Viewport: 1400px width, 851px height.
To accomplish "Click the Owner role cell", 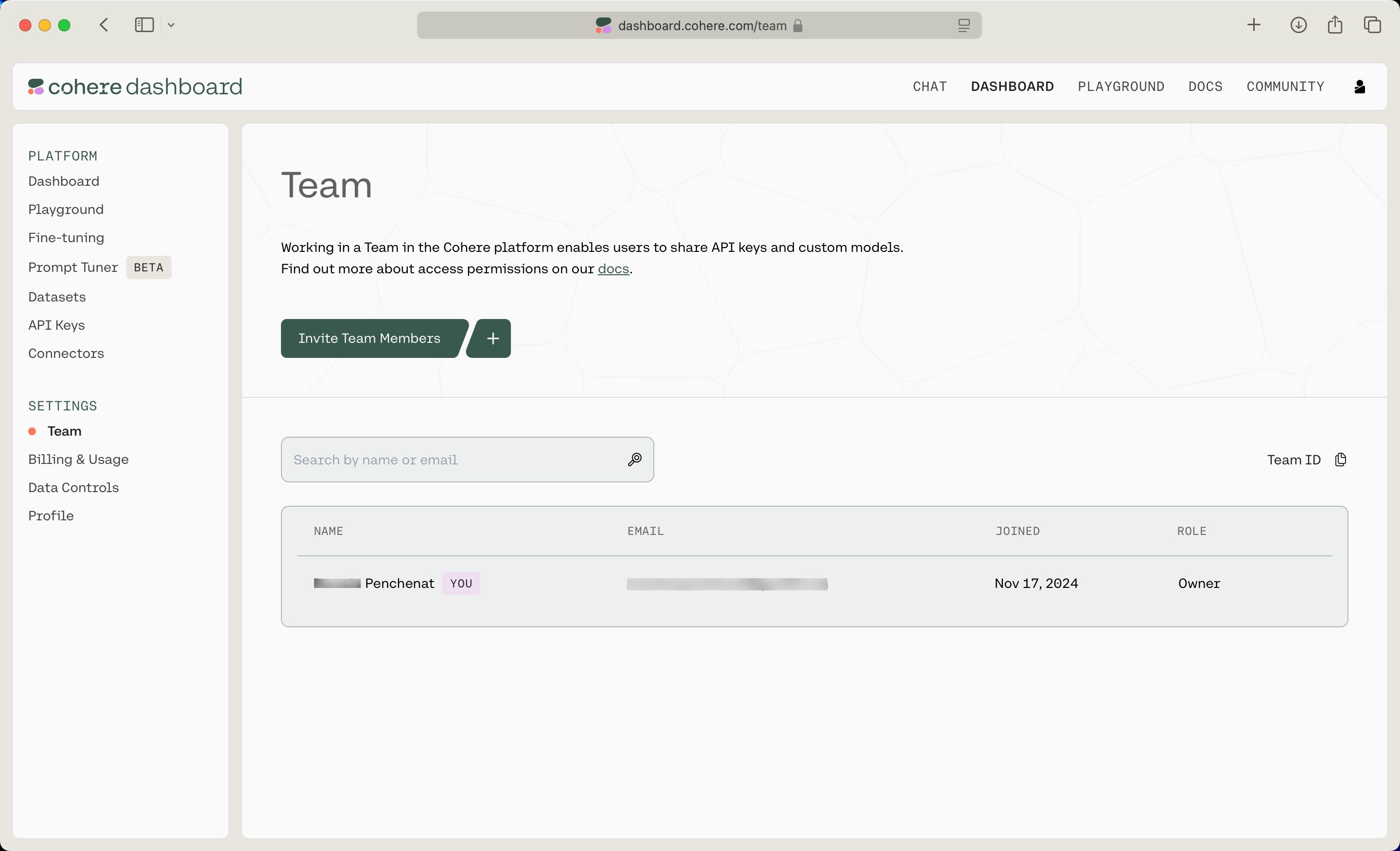I will (1199, 583).
